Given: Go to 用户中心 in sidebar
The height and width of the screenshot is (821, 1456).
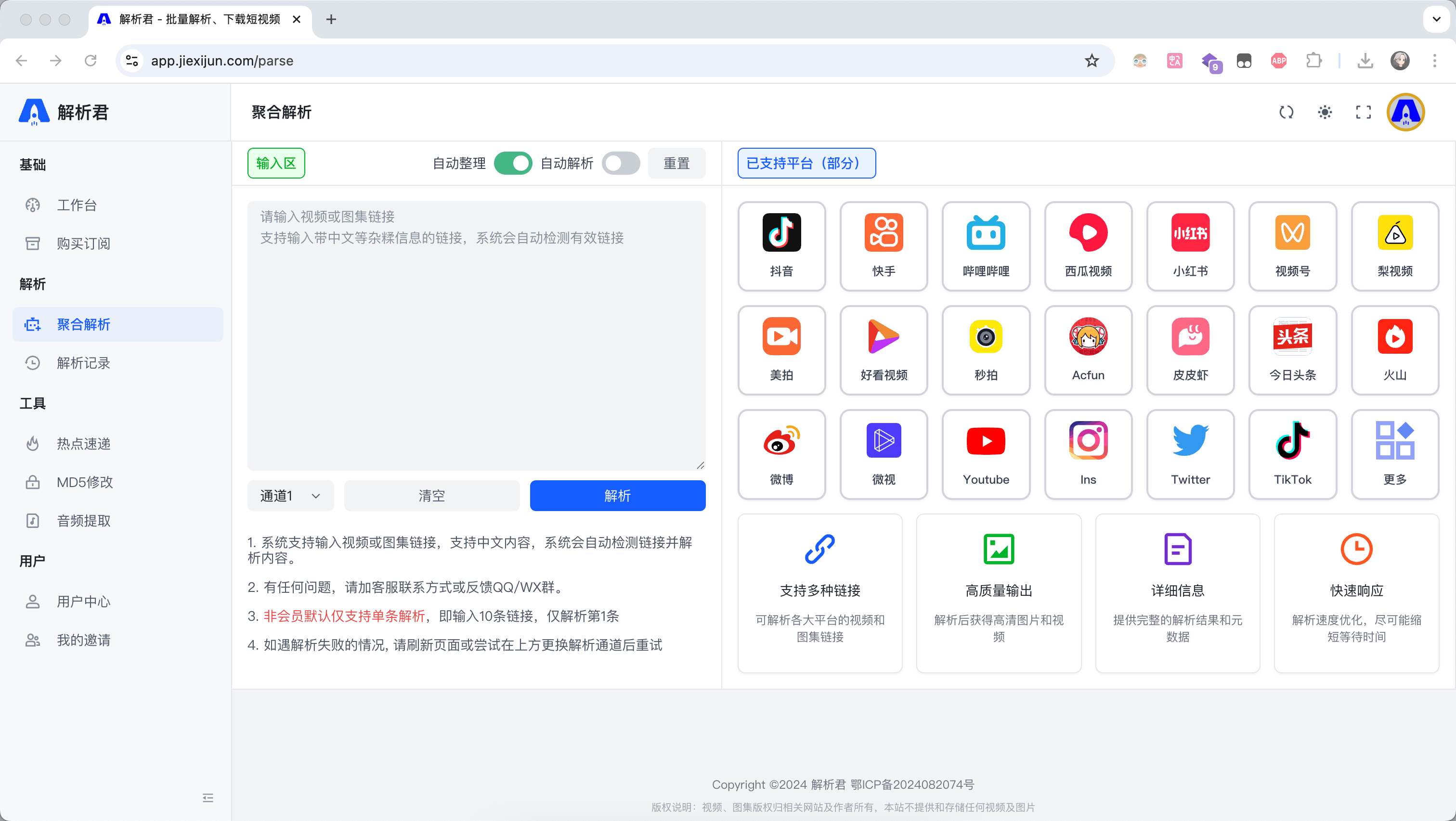Looking at the screenshot, I should (117, 601).
